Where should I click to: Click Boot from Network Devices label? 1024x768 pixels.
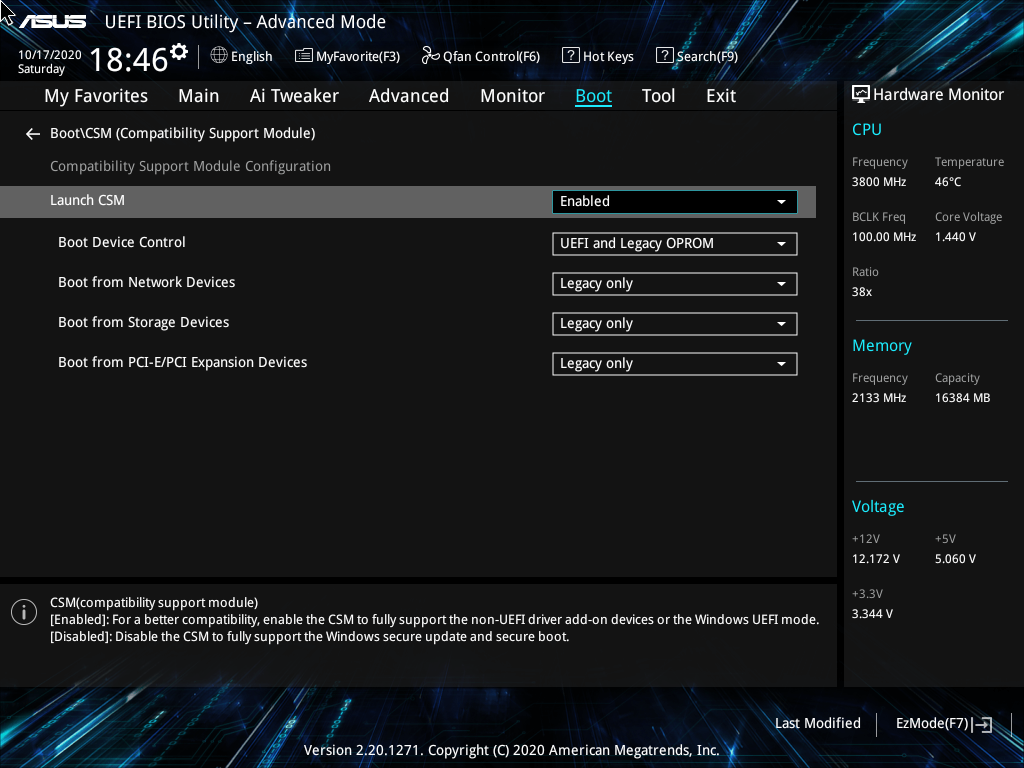(146, 282)
